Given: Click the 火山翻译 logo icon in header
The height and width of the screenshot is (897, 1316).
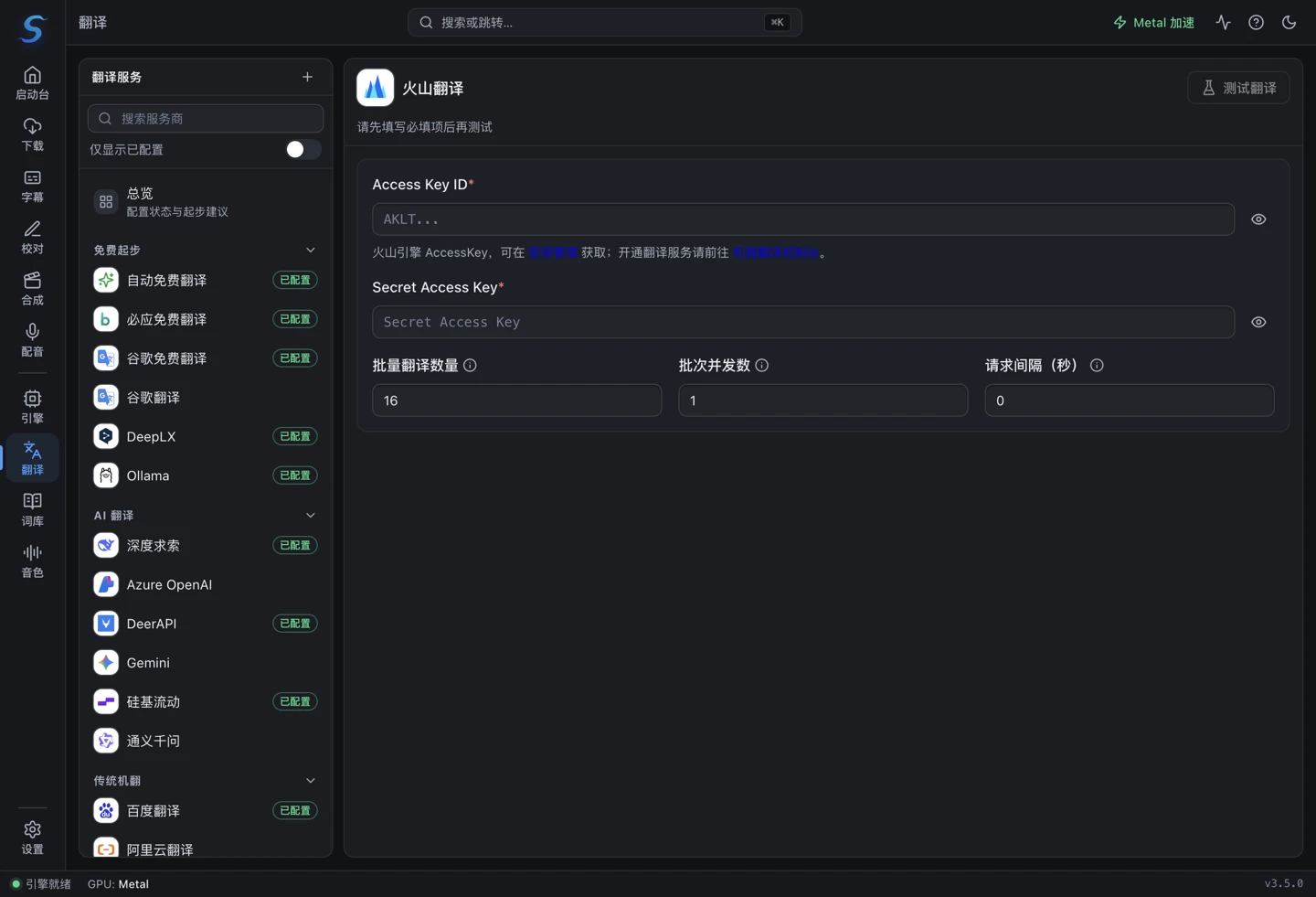Looking at the screenshot, I should 375,88.
